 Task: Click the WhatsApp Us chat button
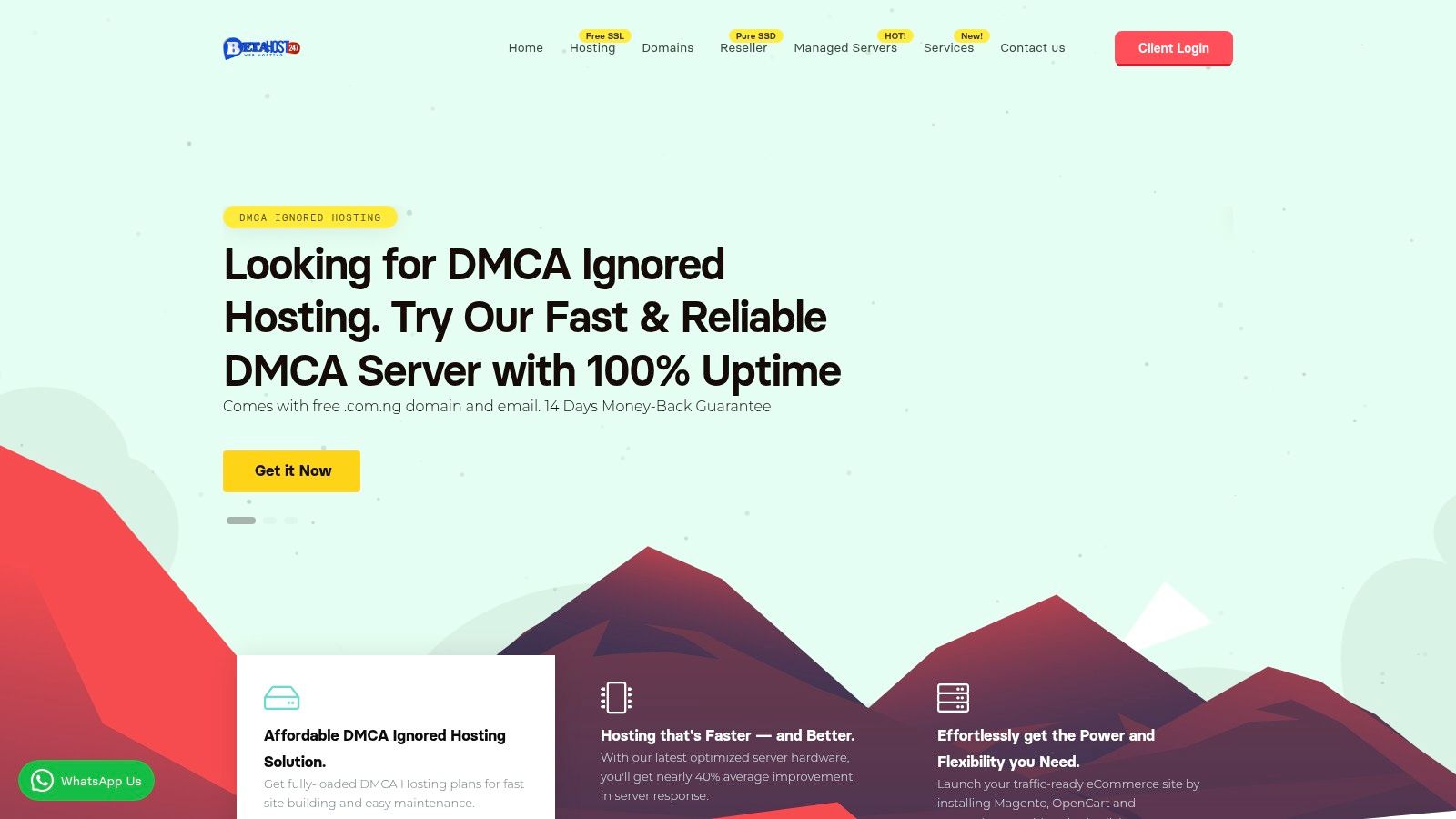86,781
